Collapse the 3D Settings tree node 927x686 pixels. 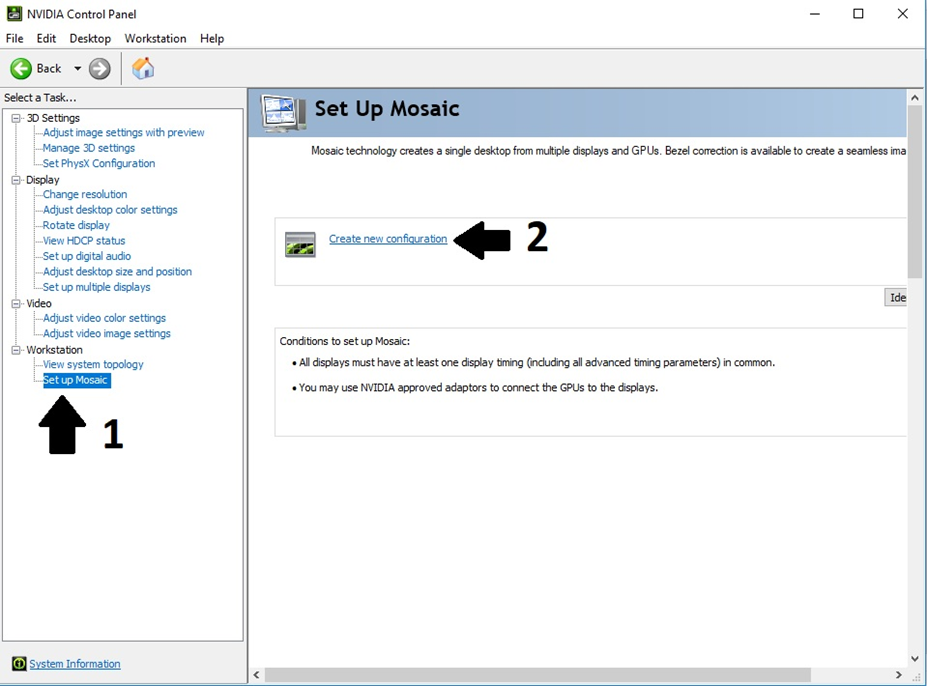(x=16, y=118)
